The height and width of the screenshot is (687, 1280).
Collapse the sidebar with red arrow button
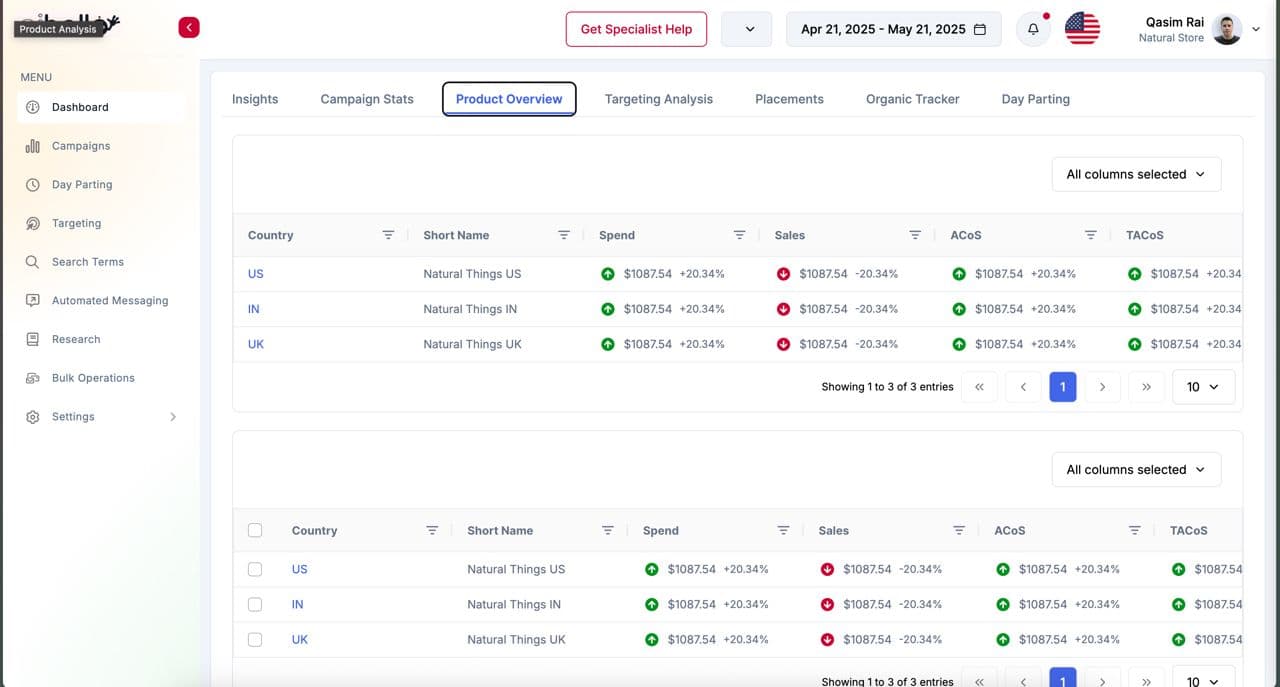[x=189, y=28]
